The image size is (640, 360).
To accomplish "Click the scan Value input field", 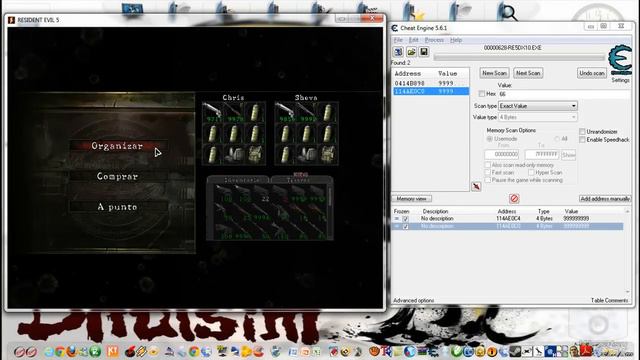I will click(564, 94).
